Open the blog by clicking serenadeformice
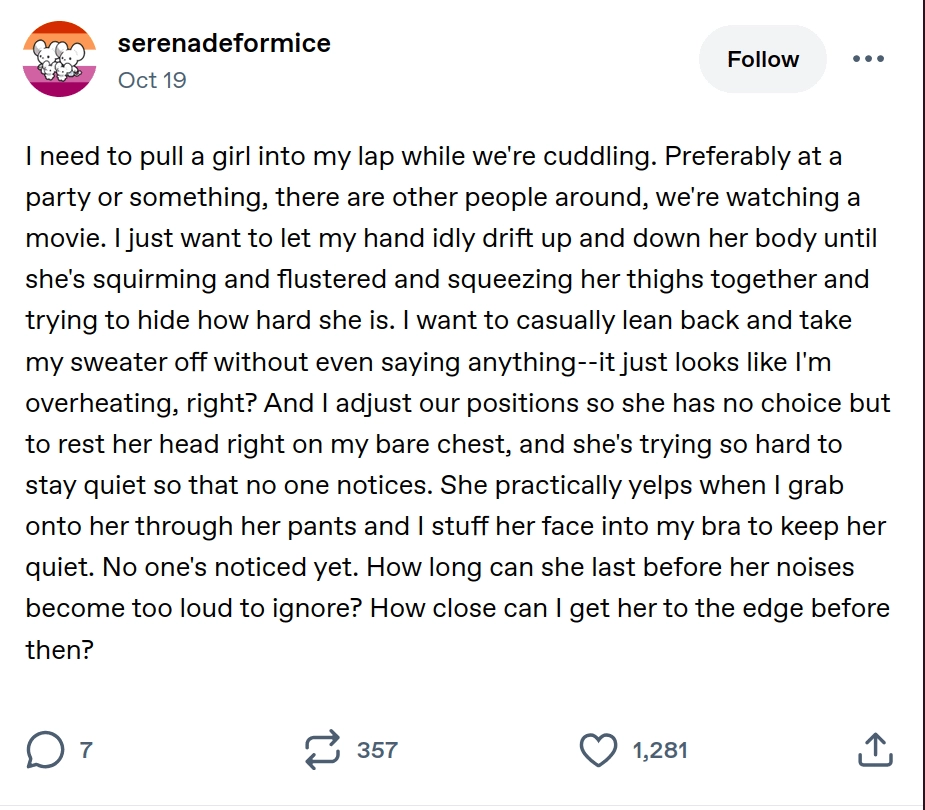 click(x=222, y=43)
